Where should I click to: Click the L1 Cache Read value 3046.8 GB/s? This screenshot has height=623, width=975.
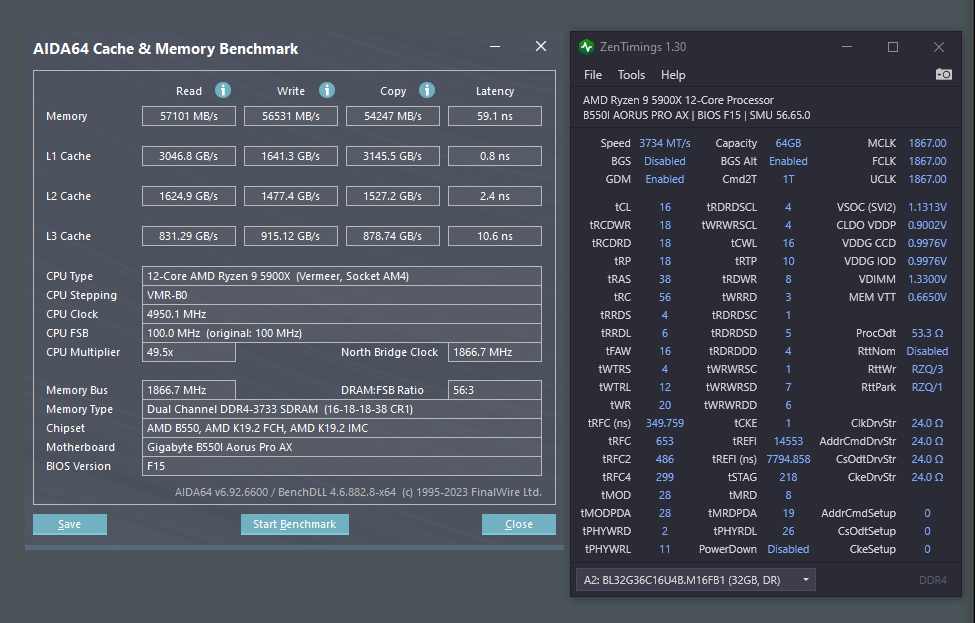[x=189, y=156]
